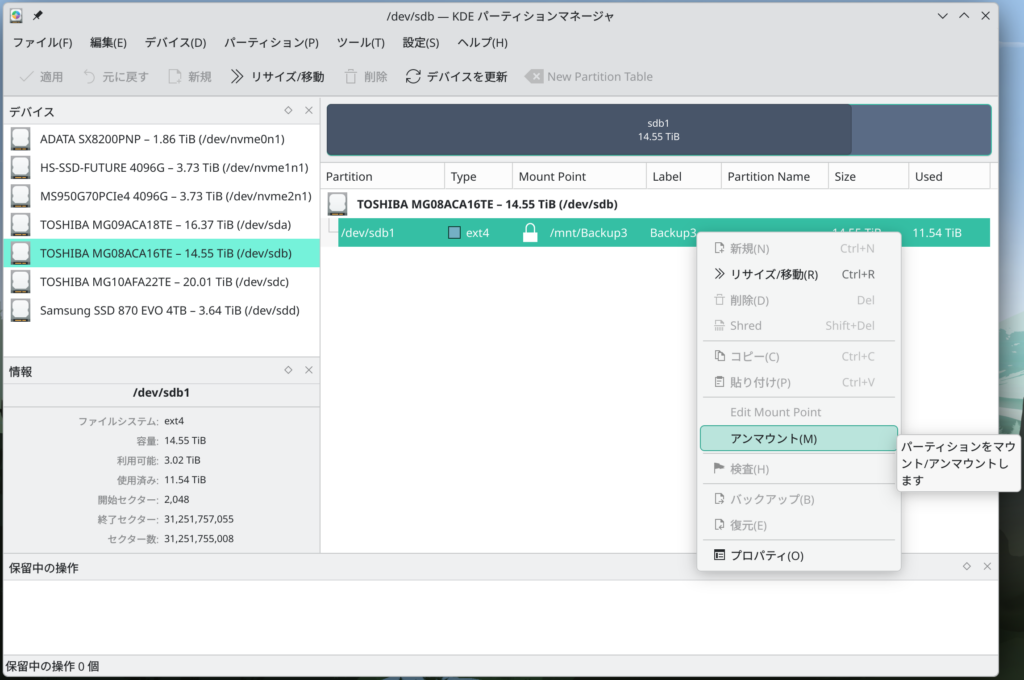Select the ADATA SX8200PNP device
The width and height of the screenshot is (1024, 680).
tap(160, 139)
